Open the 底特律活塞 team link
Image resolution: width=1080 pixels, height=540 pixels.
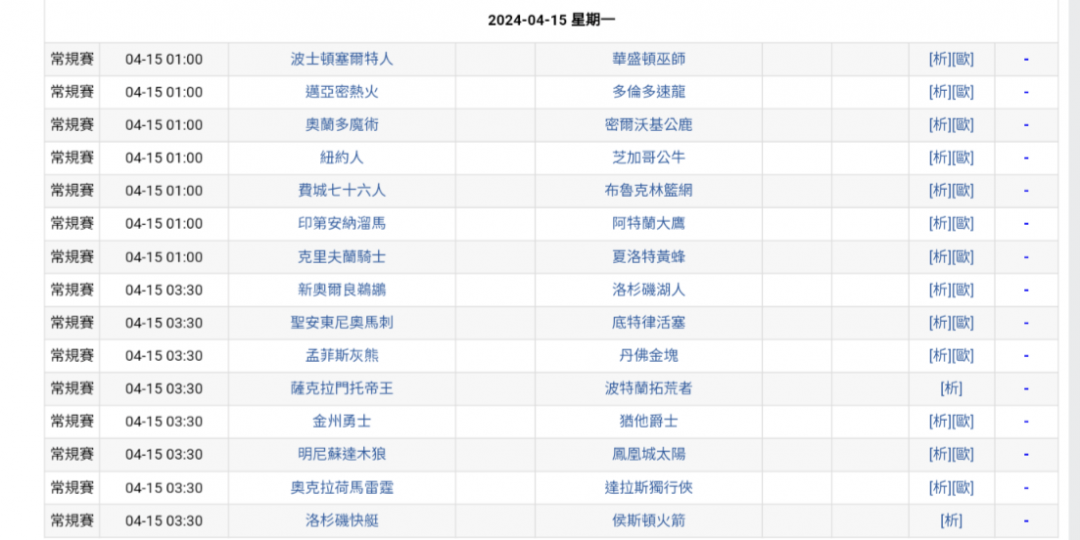pyautogui.click(x=648, y=322)
